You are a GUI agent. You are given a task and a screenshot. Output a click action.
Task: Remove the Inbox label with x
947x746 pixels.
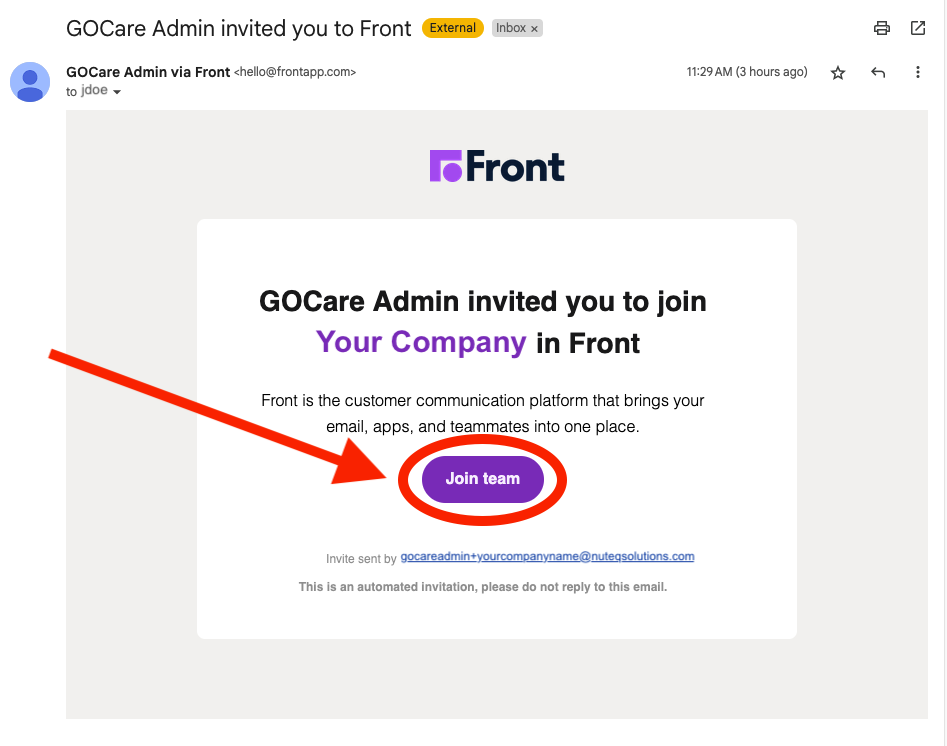(534, 29)
